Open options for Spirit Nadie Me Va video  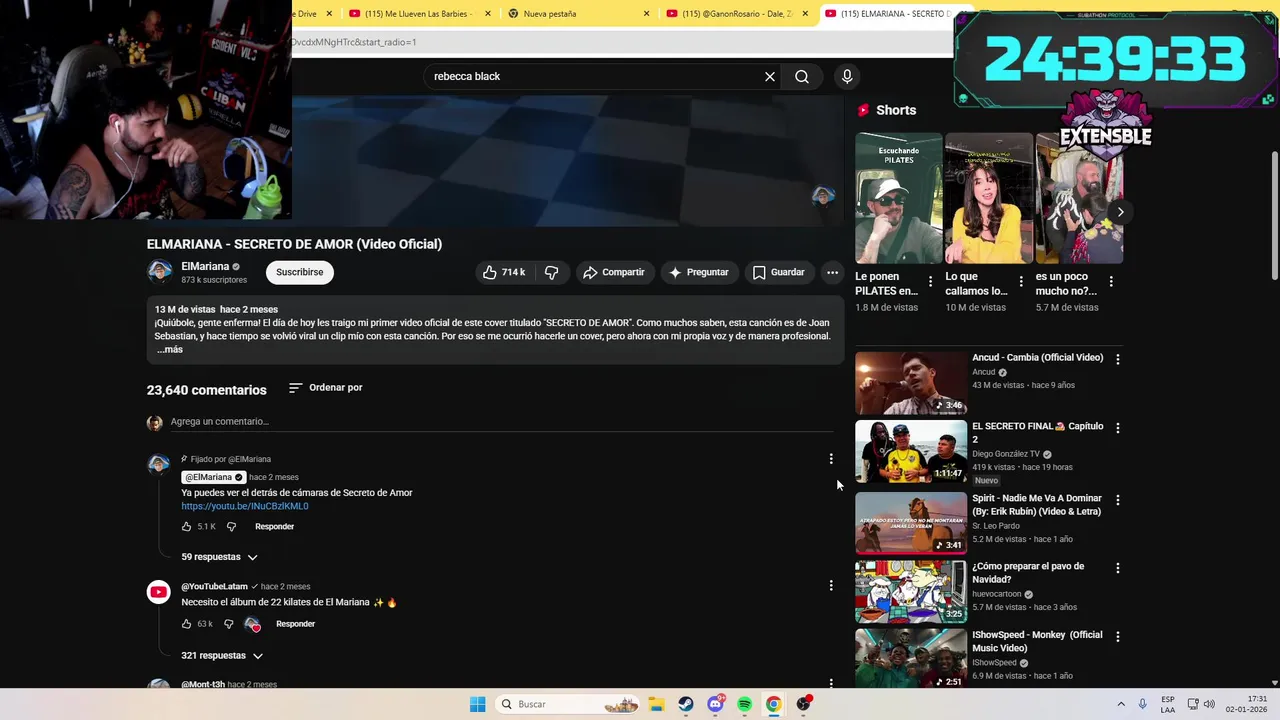(x=1118, y=500)
